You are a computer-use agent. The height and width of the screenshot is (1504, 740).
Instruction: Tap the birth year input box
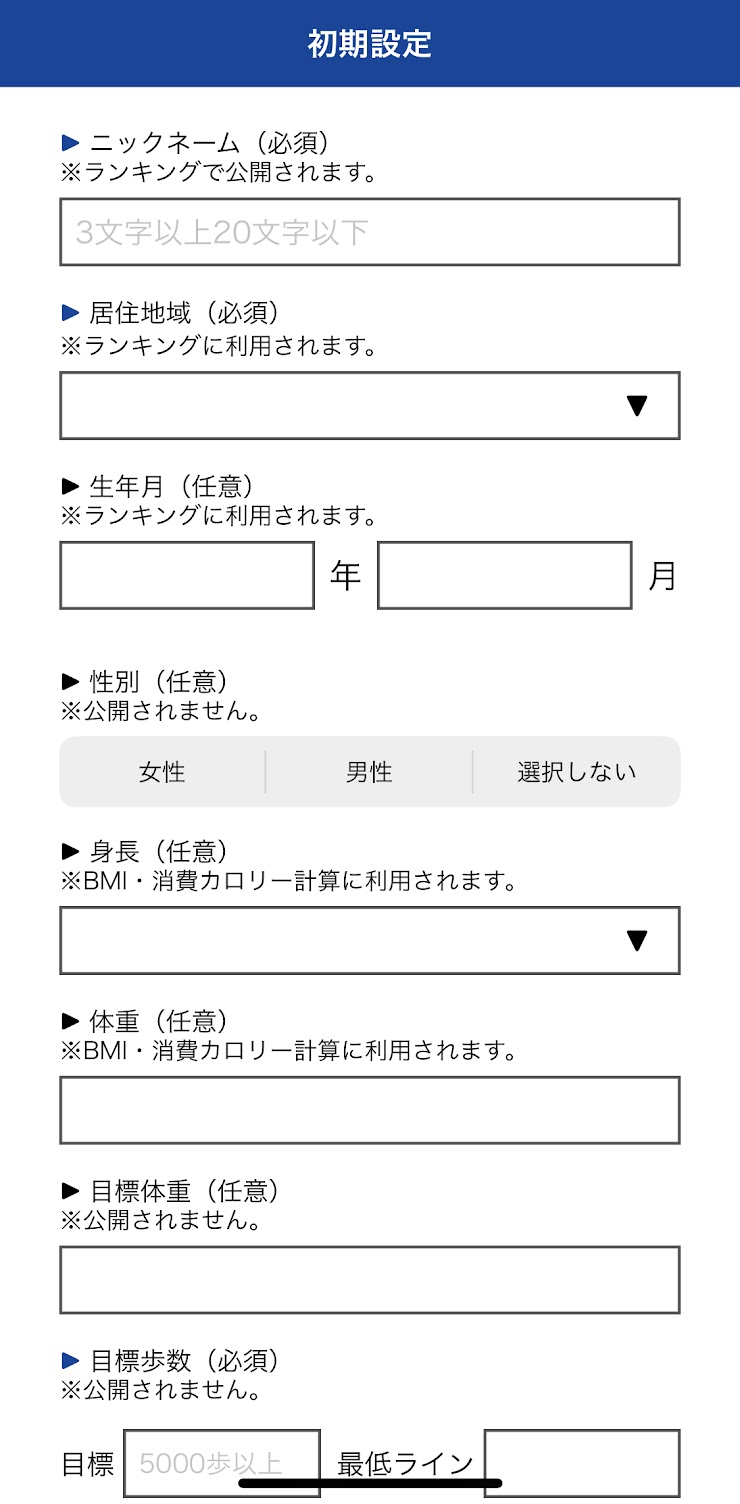tap(187, 575)
